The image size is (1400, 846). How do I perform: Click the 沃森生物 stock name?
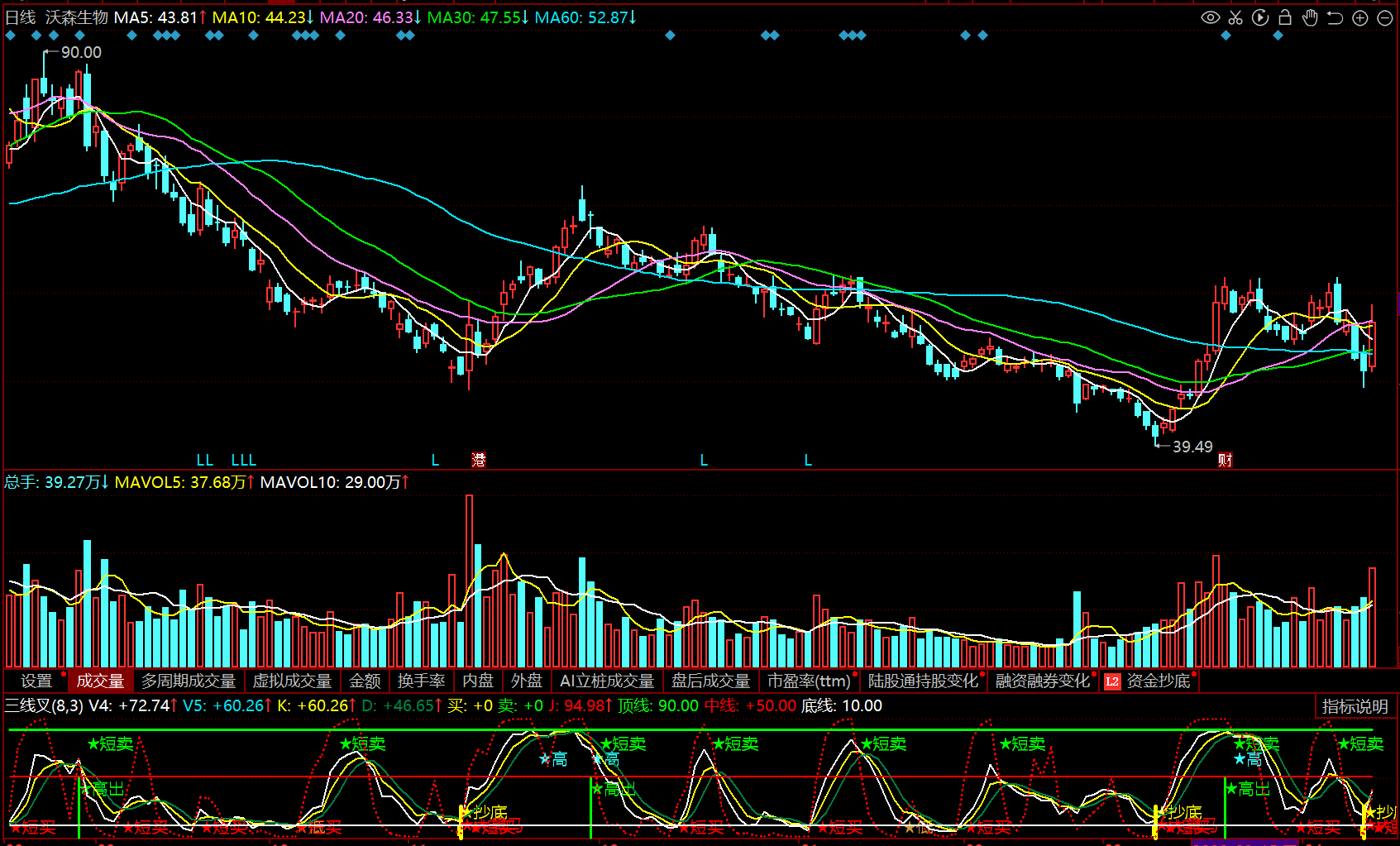[x=77, y=17]
